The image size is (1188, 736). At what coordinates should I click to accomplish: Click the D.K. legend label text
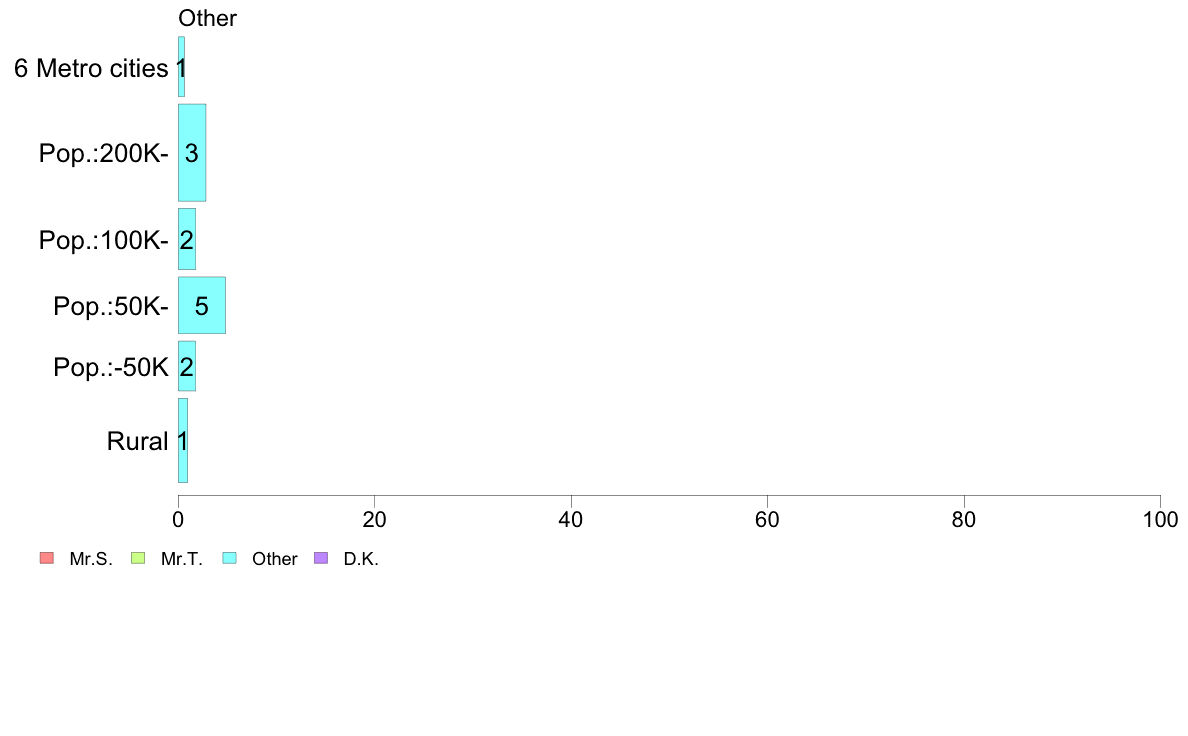pos(361,559)
